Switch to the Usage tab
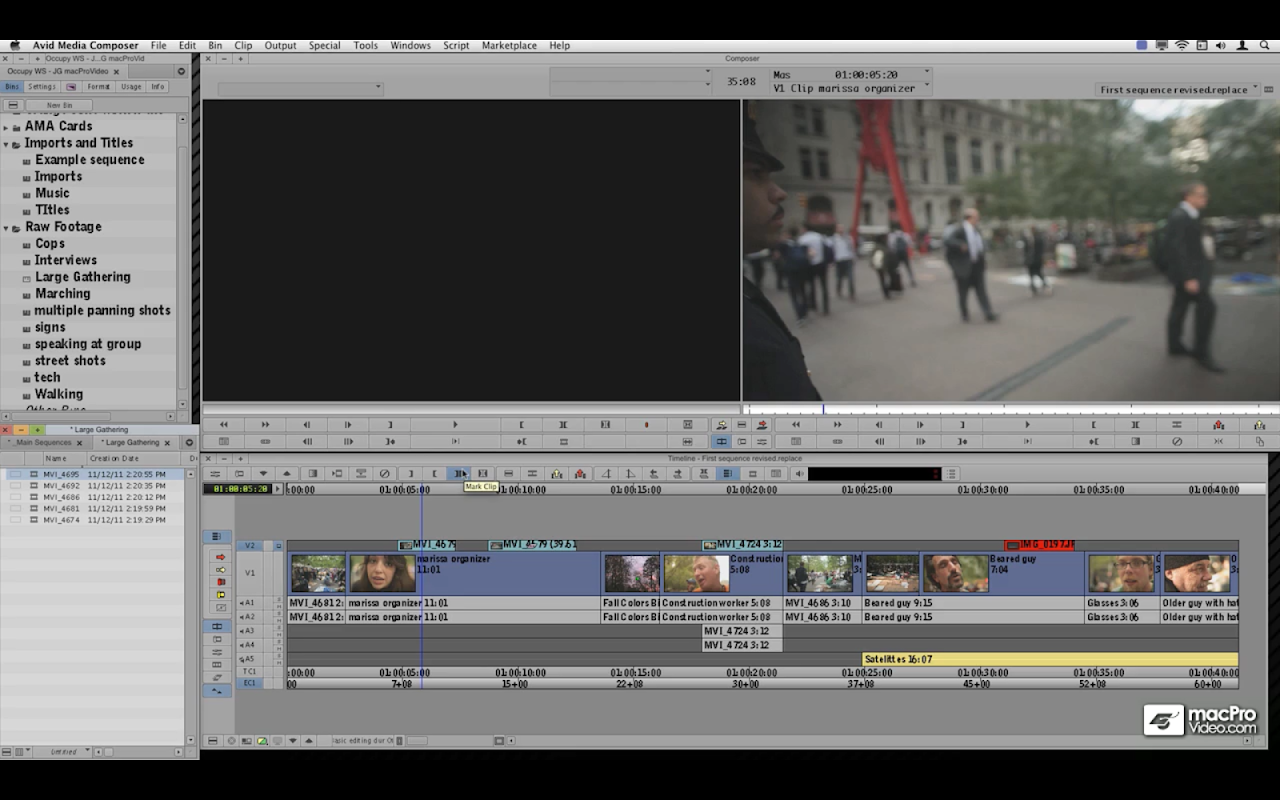 click(131, 87)
